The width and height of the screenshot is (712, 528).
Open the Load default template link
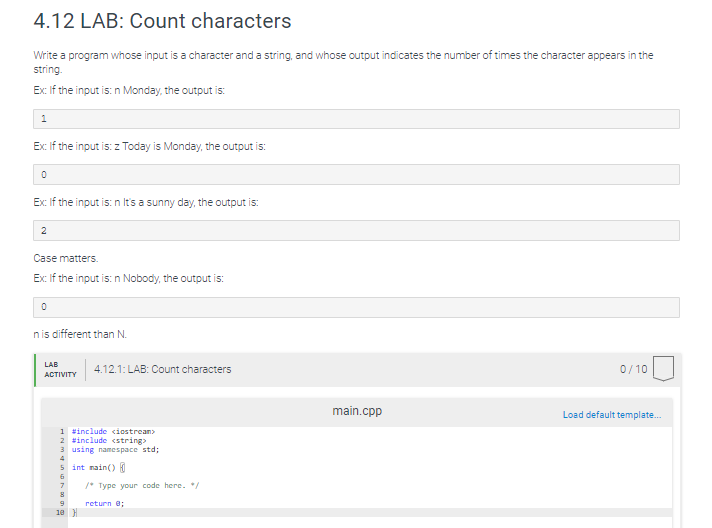[612, 415]
